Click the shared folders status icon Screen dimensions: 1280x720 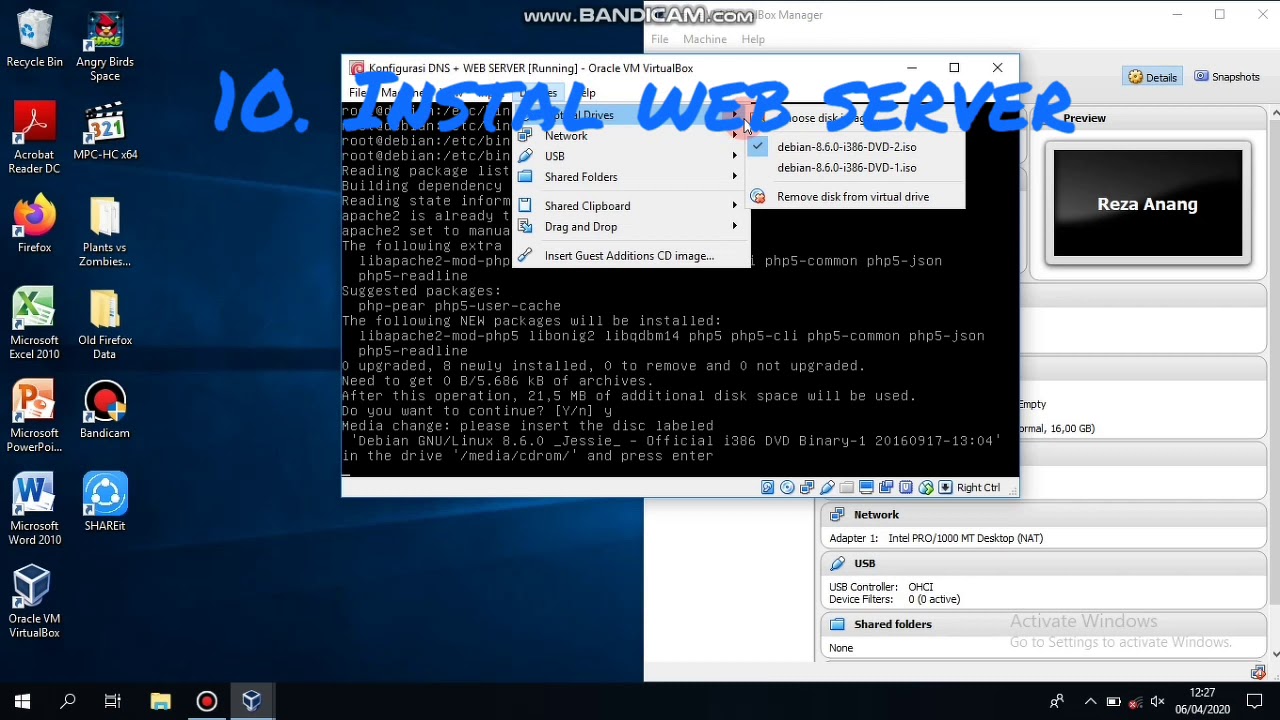[x=847, y=488]
